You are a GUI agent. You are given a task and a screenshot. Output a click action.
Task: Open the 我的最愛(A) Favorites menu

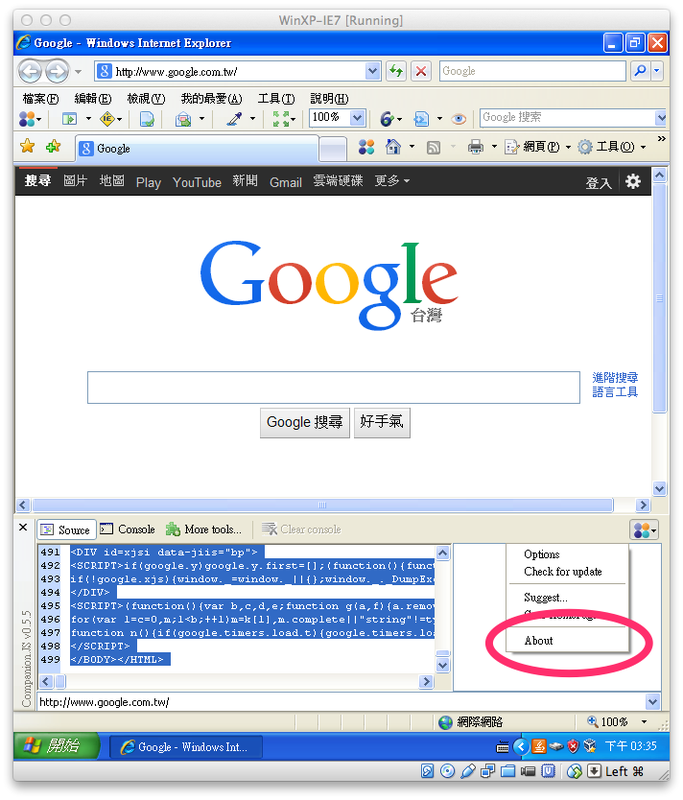(211, 98)
